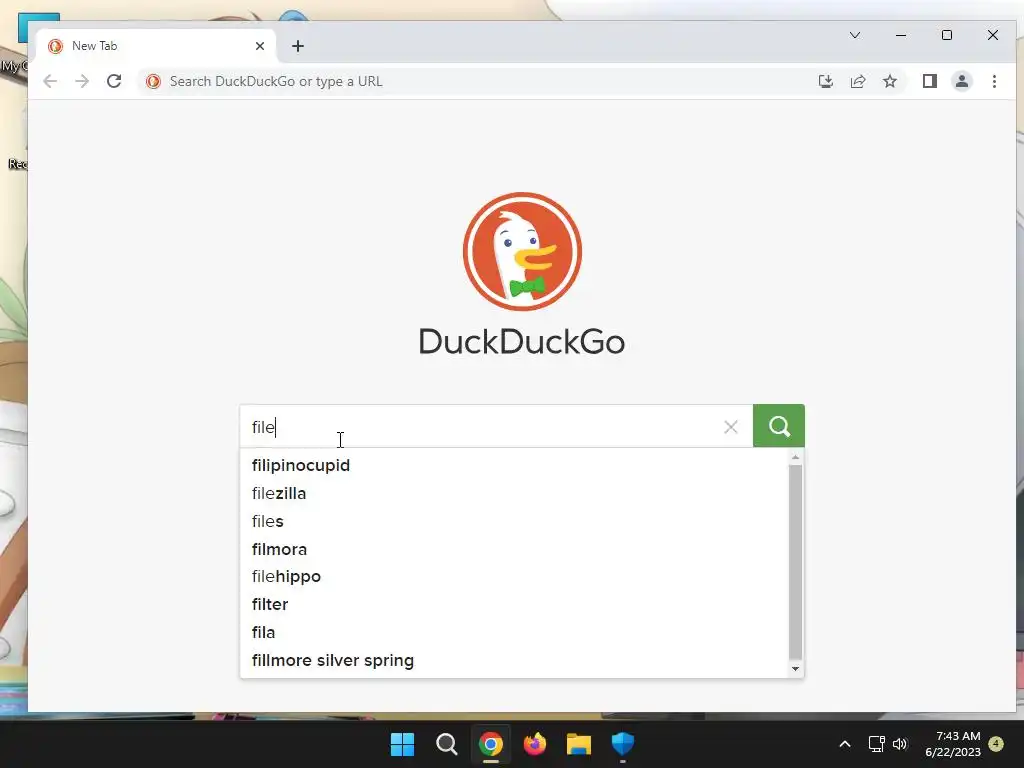
Task: Click the green DuckDuckGo search button
Action: (778, 426)
